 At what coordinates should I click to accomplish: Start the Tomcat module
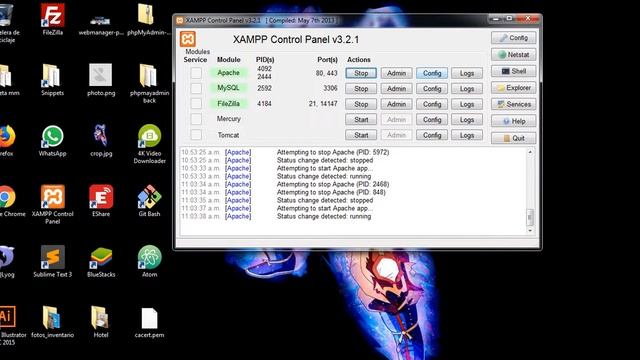pyautogui.click(x=361, y=135)
